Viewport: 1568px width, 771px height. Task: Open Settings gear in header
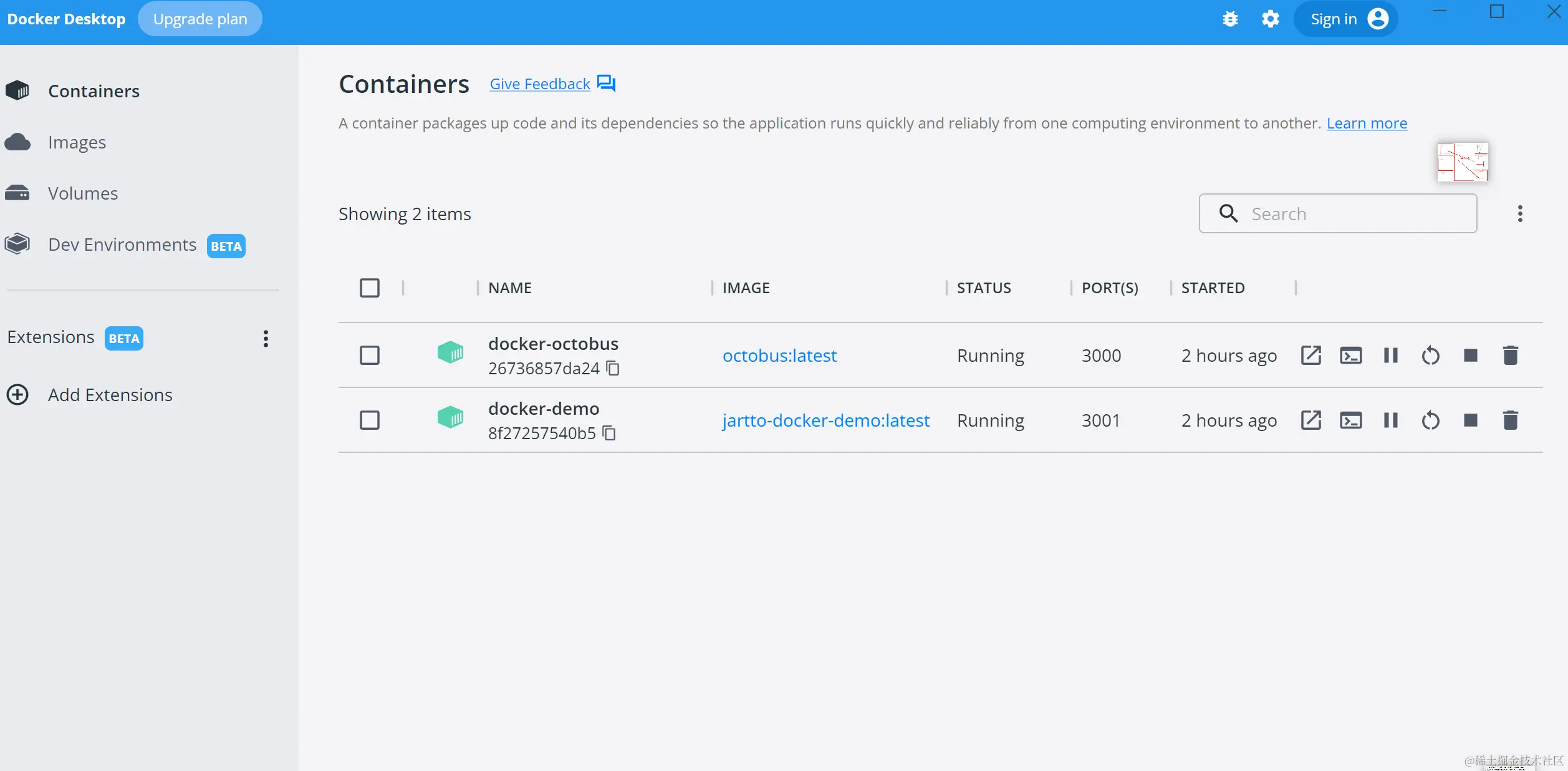(x=1270, y=19)
